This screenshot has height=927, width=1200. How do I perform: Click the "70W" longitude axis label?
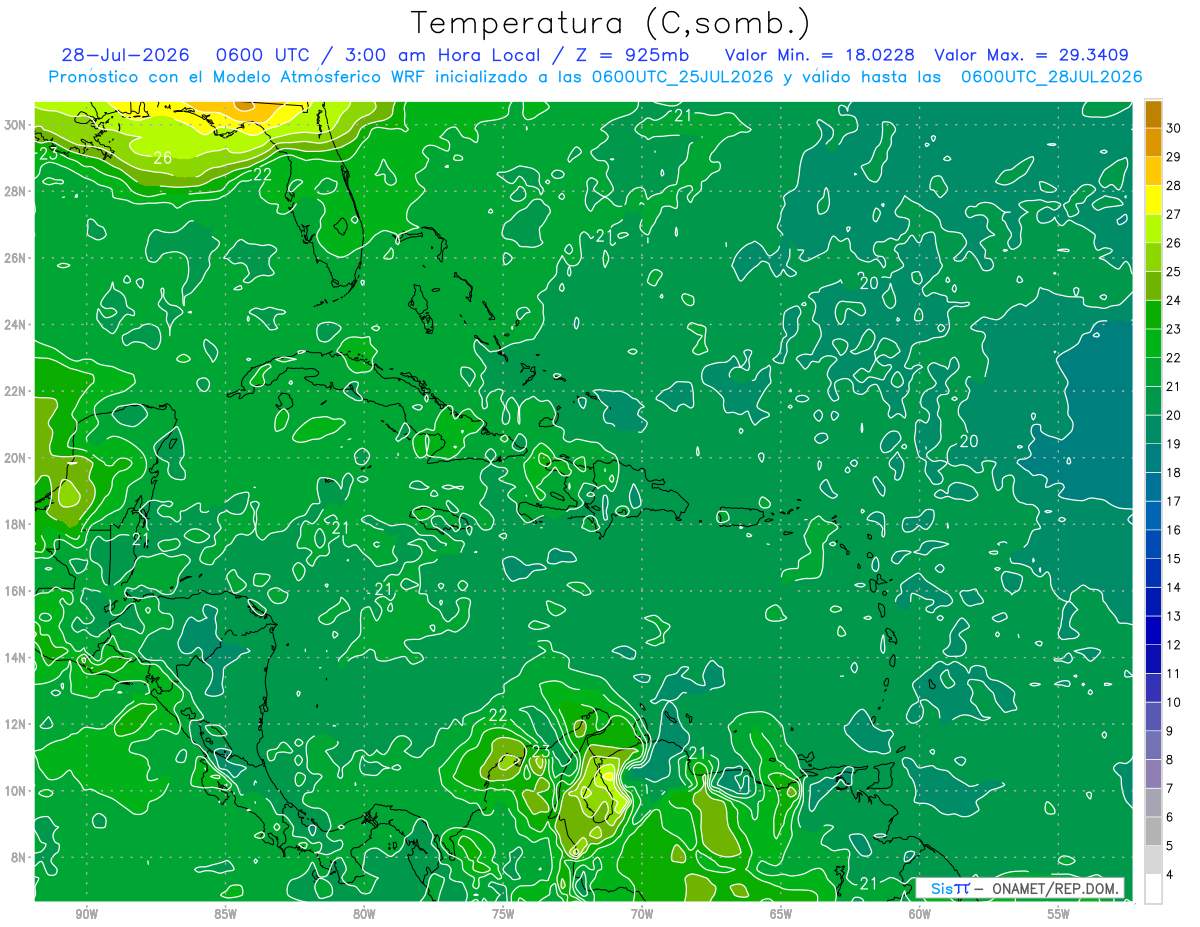coord(642,914)
